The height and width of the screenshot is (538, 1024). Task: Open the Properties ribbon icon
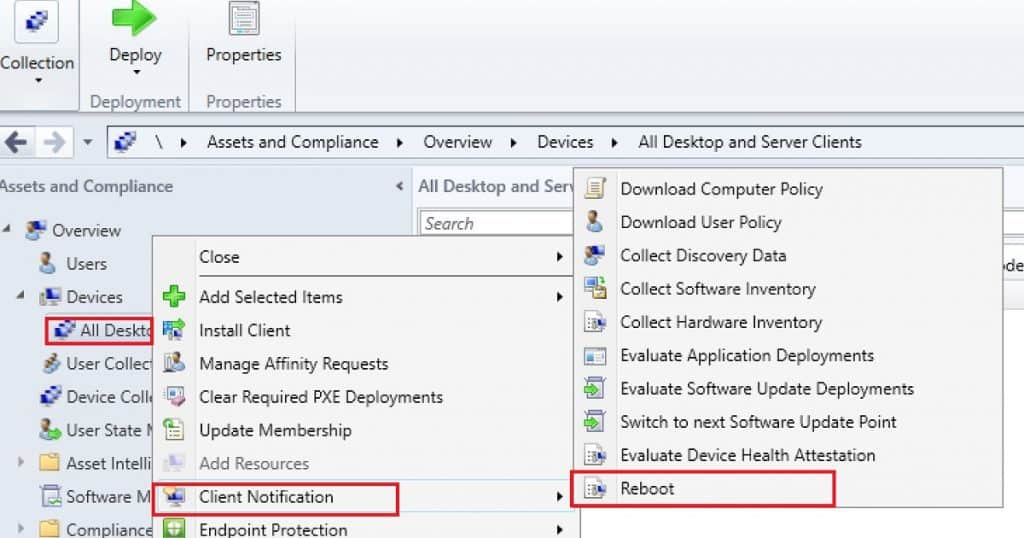[243, 20]
